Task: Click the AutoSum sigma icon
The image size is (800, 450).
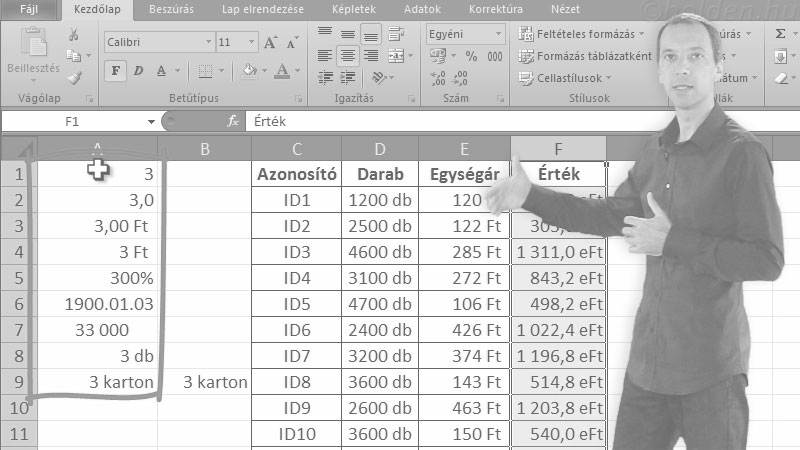Action: click(x=780, y=34)
